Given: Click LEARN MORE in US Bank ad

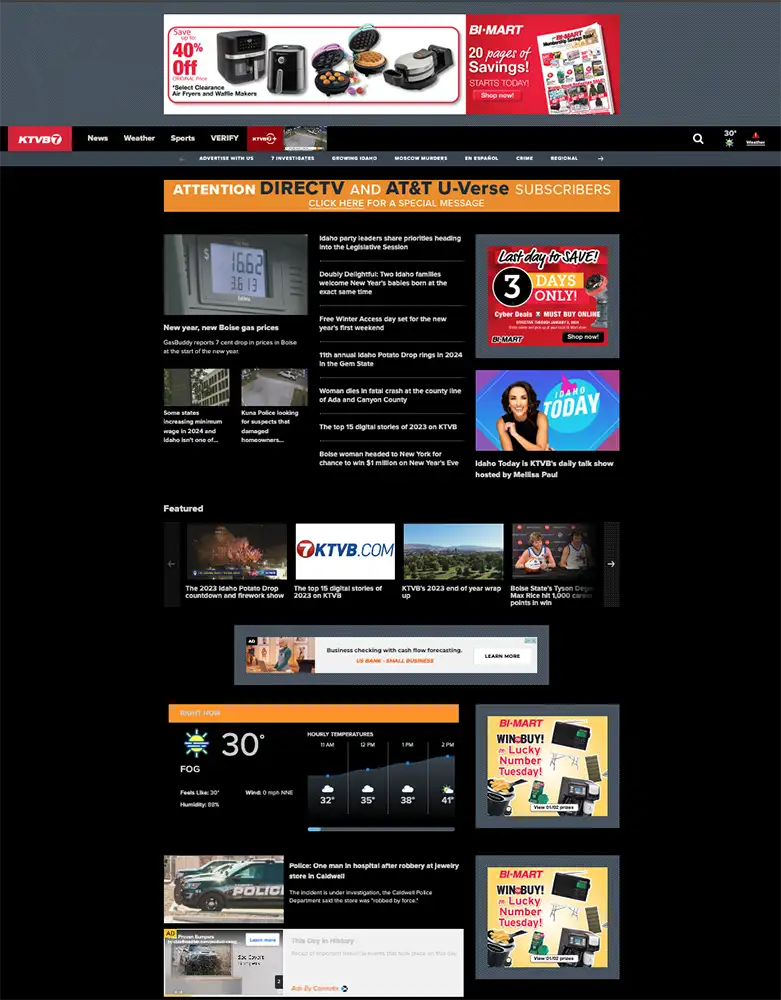Looking at the screenshot, I should pos(502,656).
